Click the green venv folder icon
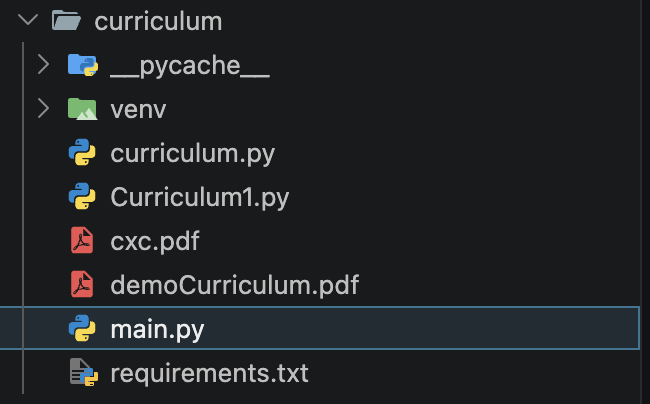The width and height of the screenshot is (650, 404). [x=82, y=109]
